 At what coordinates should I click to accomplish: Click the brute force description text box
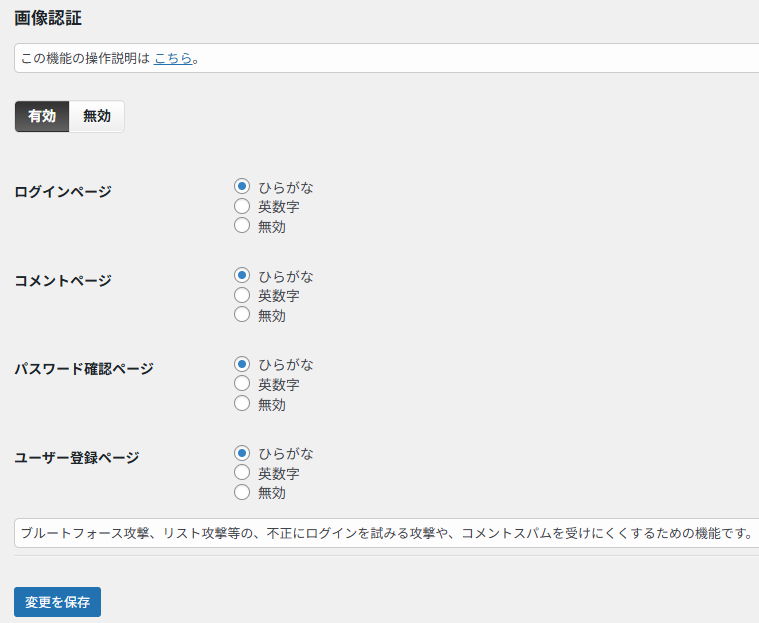[x=386, y=533]
